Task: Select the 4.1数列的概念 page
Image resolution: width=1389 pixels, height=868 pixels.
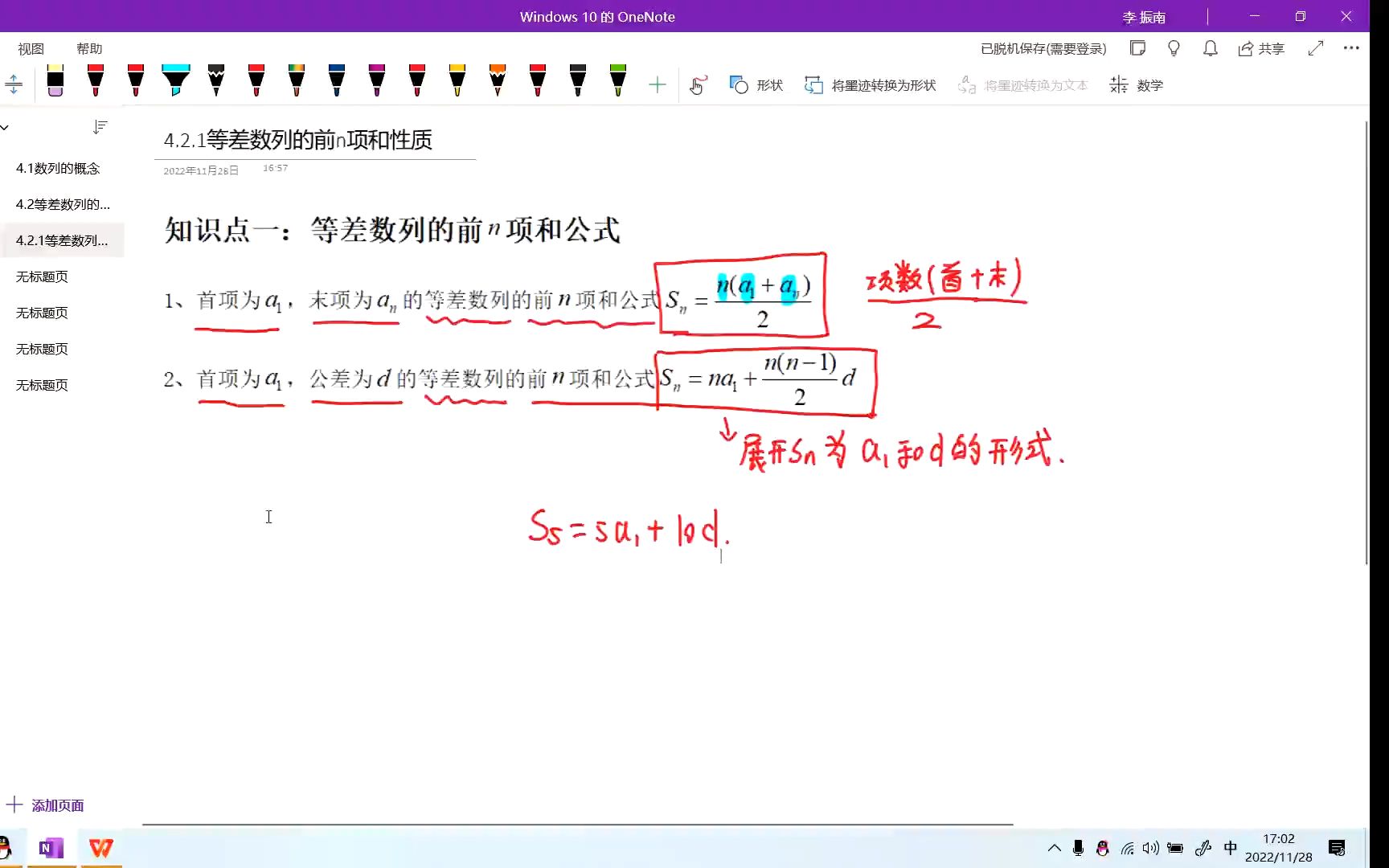Action: pyautogui.click(x=58, y=168)
